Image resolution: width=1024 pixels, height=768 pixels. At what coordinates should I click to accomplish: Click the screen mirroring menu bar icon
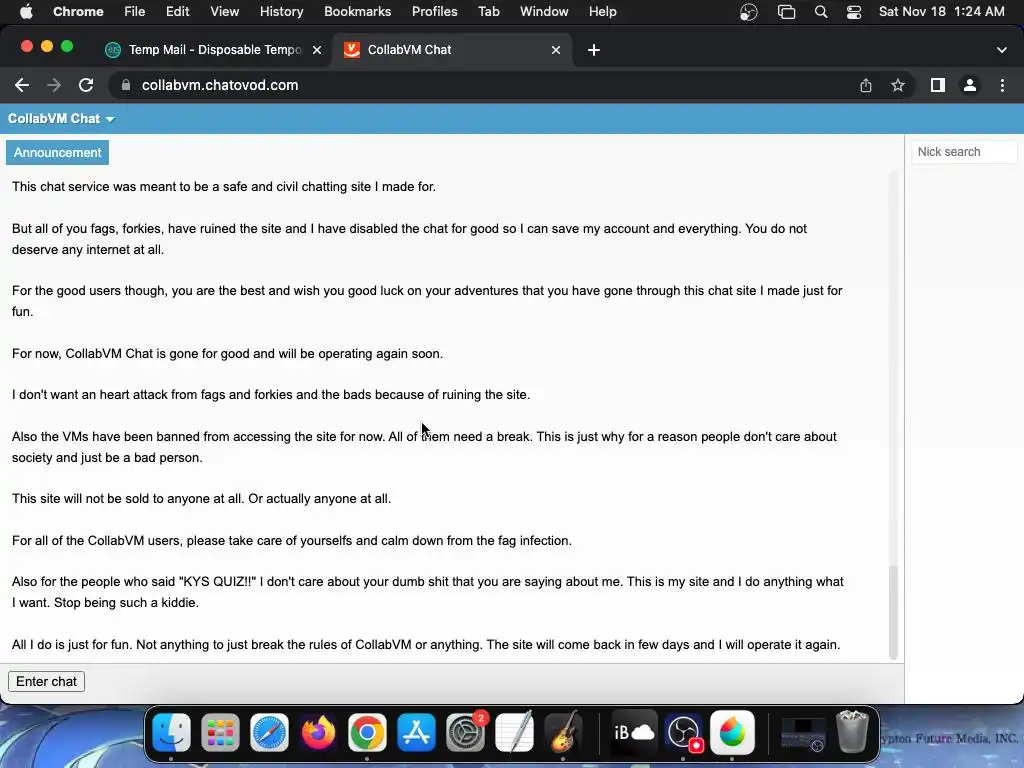pos(786,11)
